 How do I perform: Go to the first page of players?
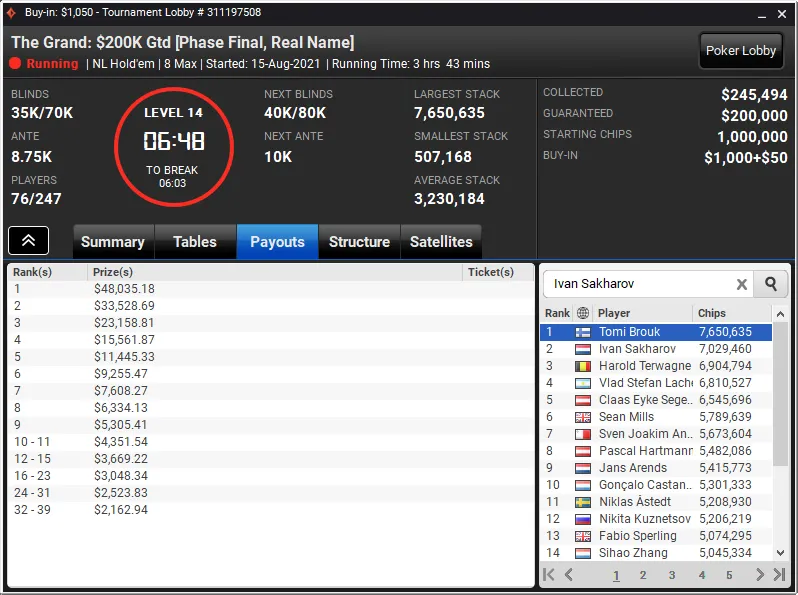coord(549,575)
